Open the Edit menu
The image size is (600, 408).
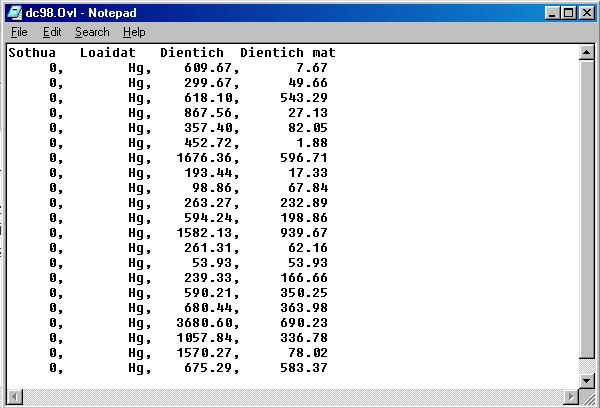[x=52, y=32]
